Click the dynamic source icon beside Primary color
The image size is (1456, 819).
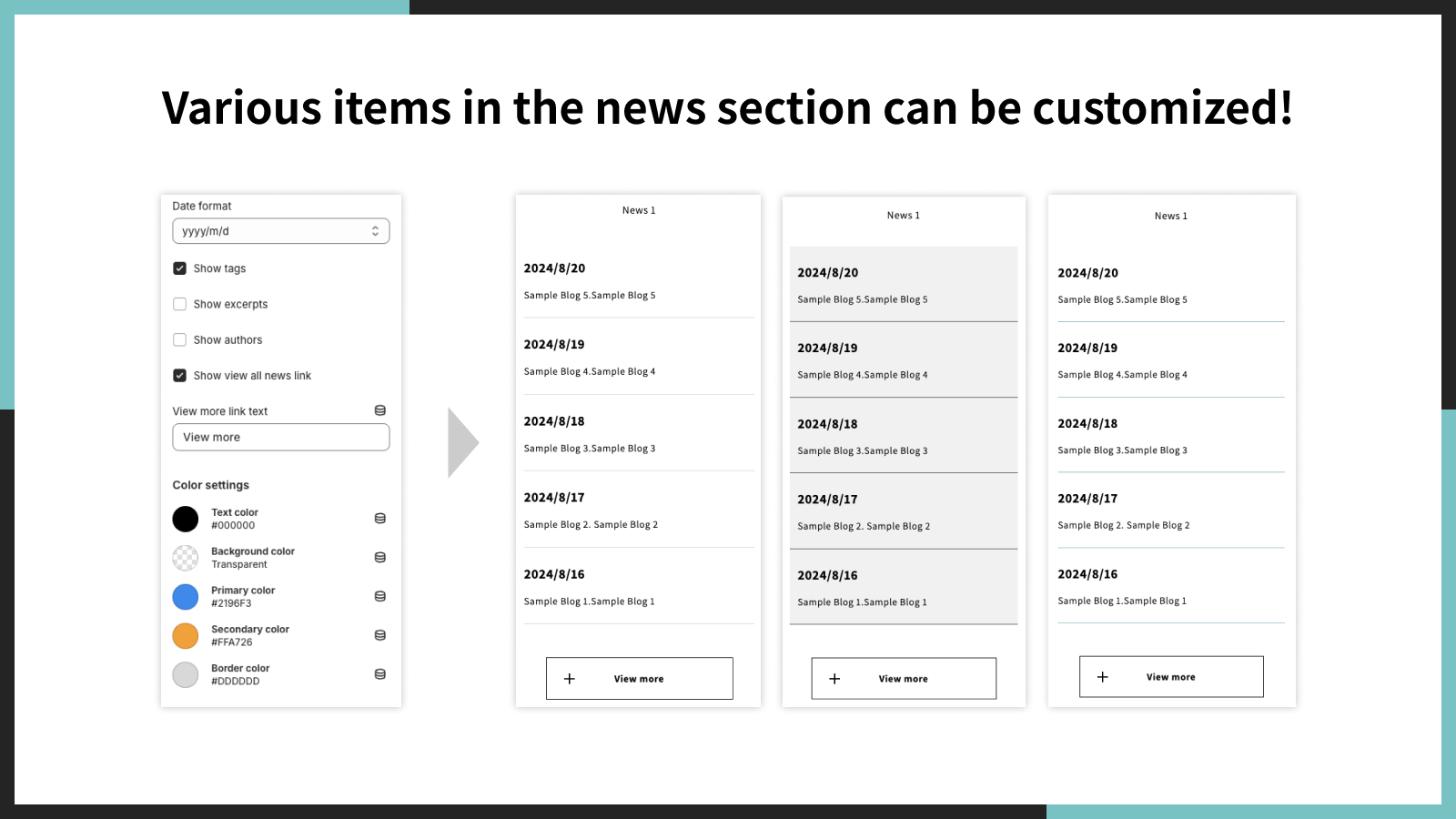(x=379, y=596)
